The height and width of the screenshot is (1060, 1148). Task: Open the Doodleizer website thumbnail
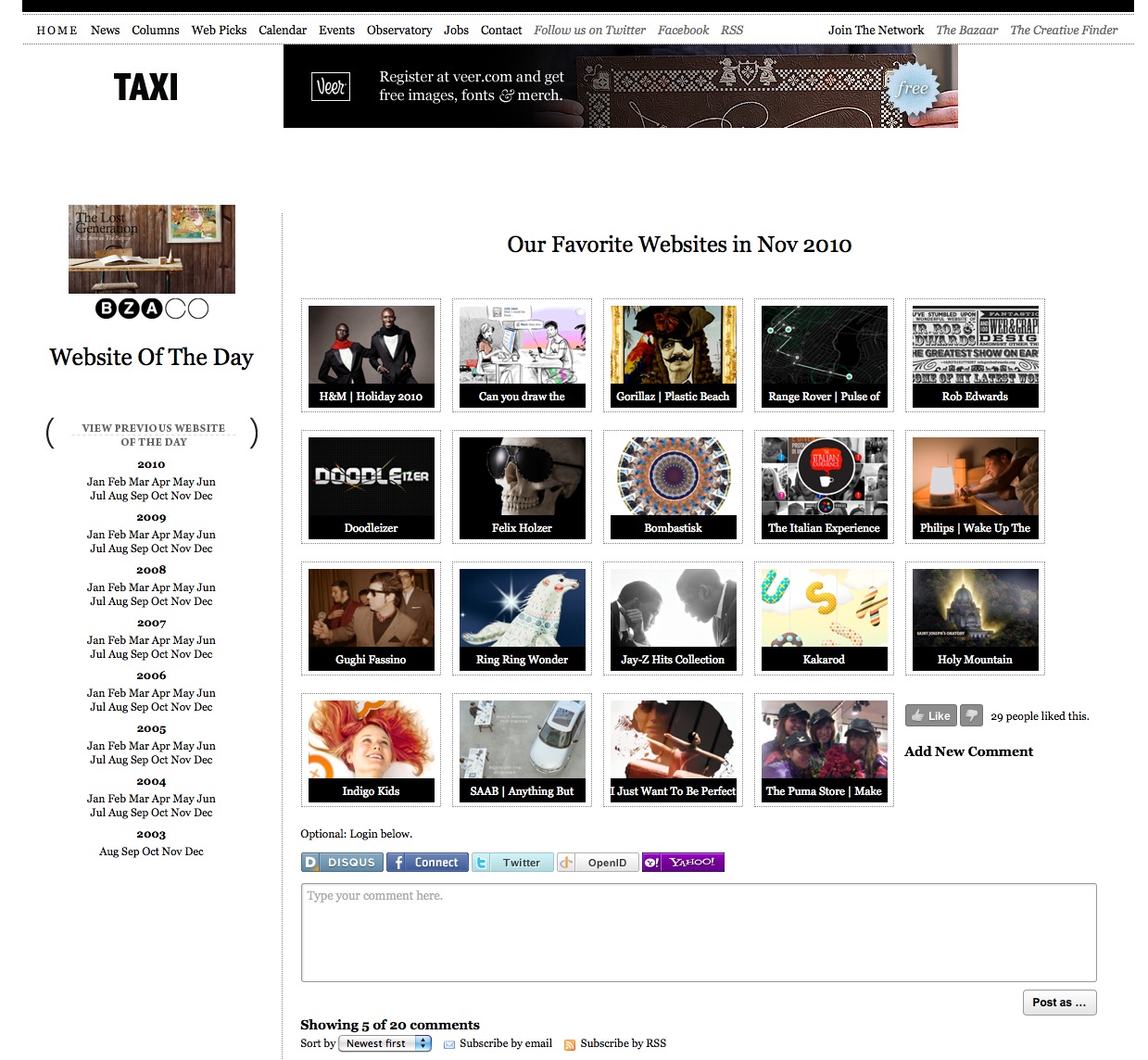click(372, 486)
